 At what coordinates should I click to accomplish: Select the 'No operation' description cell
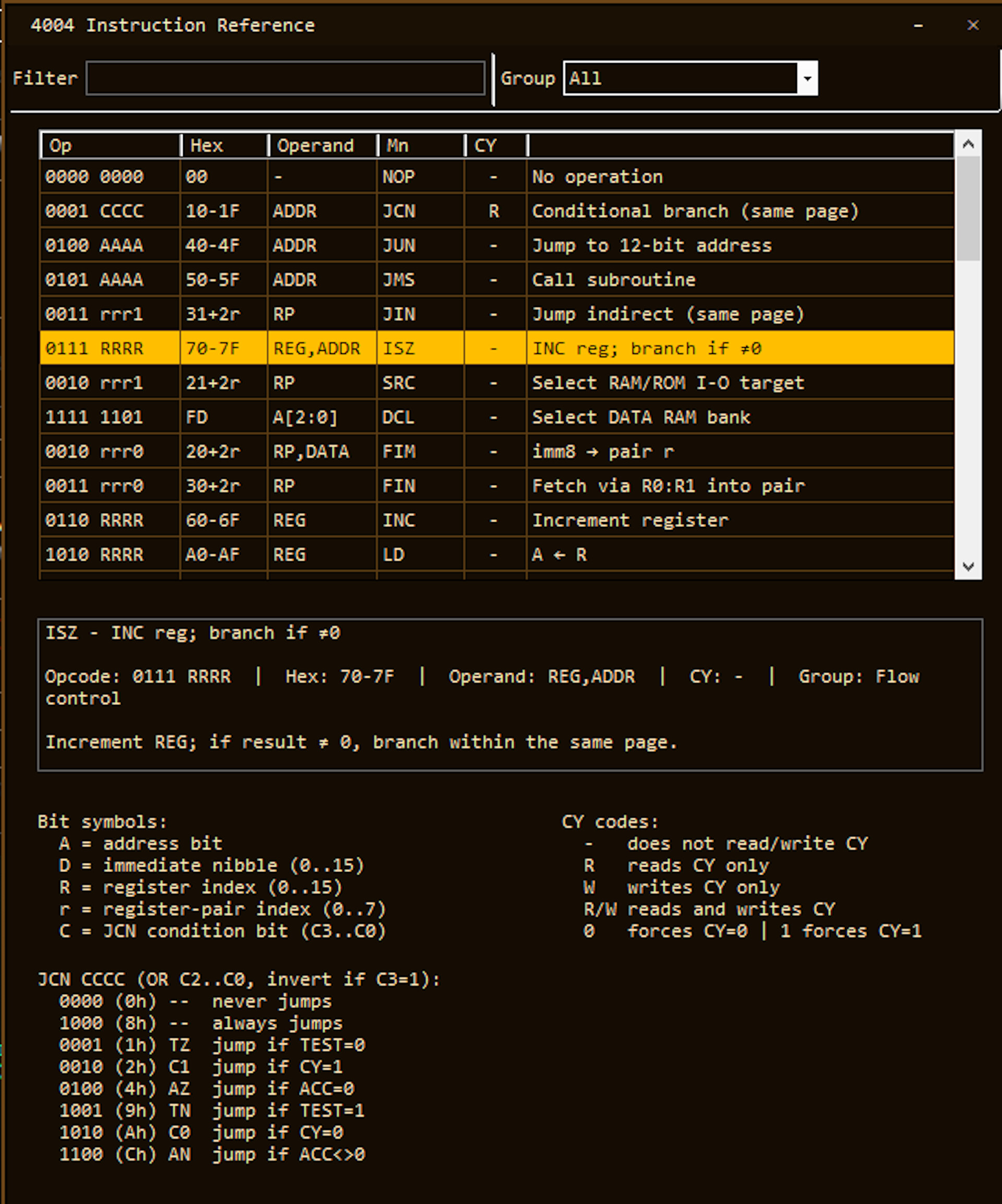point(740,176)
